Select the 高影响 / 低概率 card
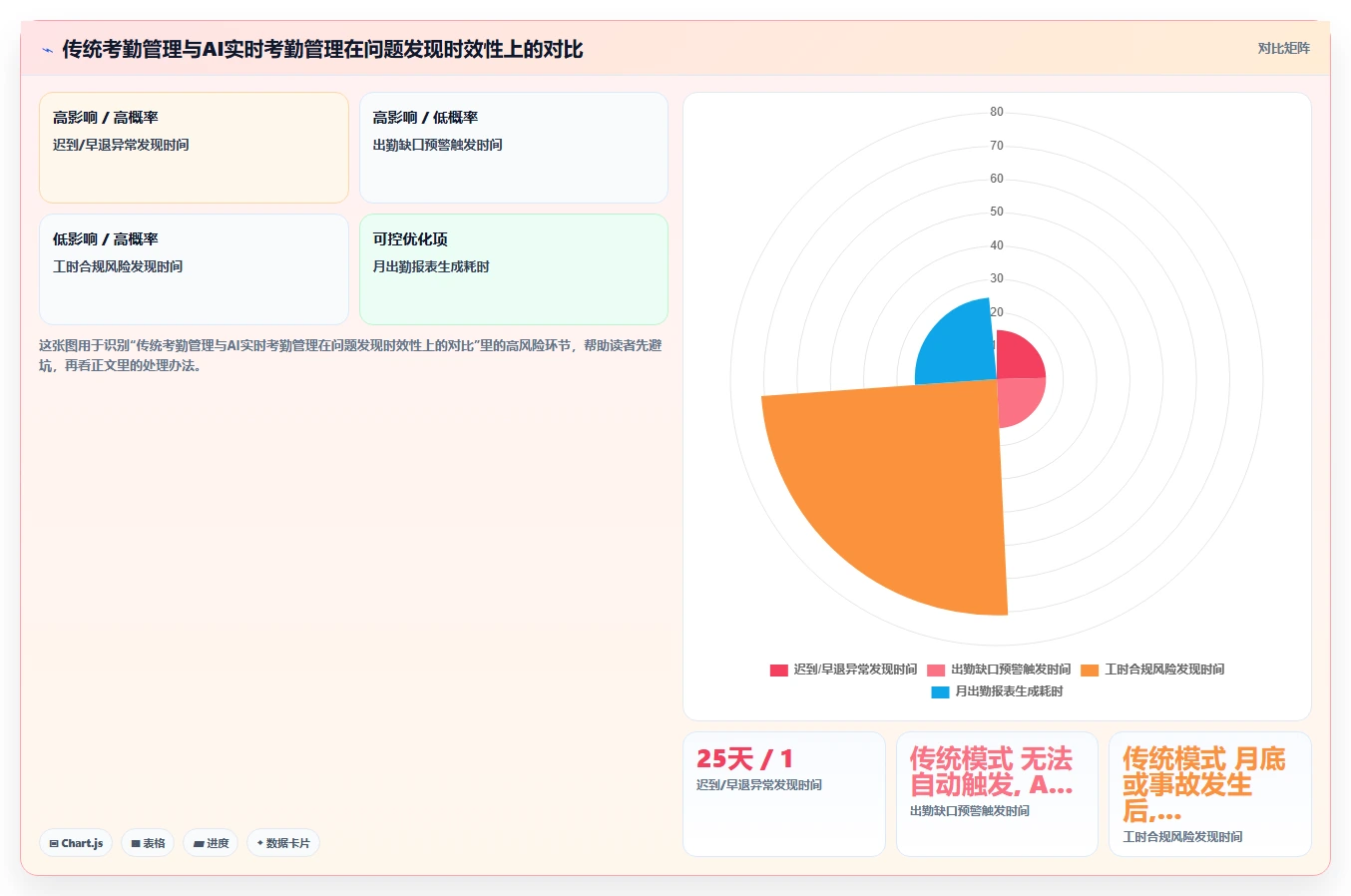The height and width of the screenshot is (896, 1351). click(x=514, y=148)
